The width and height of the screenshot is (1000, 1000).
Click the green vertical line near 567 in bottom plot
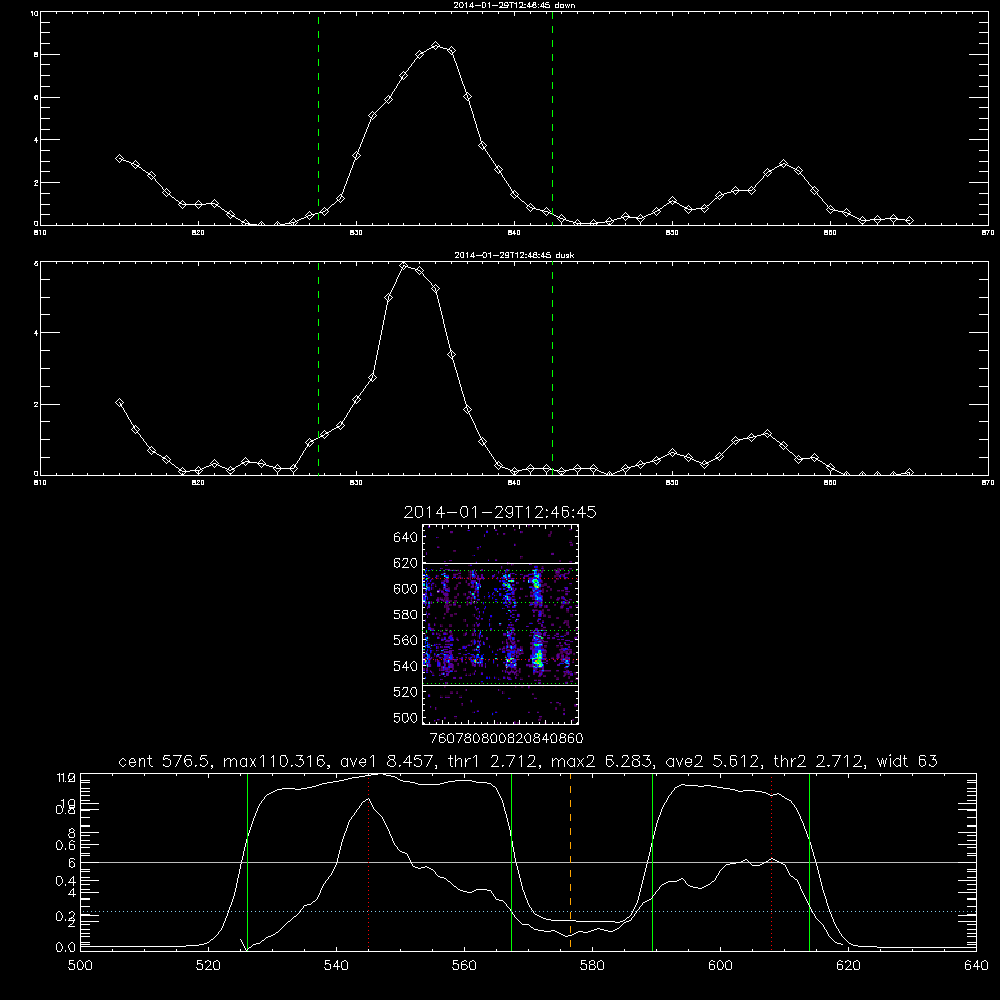pos(511,861)
